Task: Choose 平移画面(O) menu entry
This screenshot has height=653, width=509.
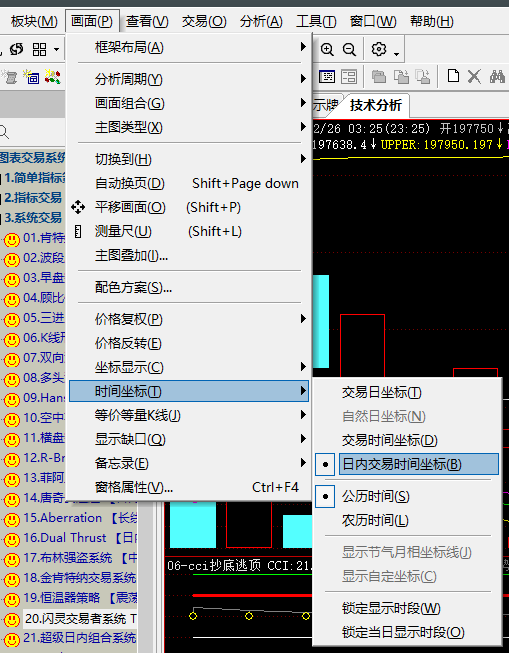Action: coord(189,207)
